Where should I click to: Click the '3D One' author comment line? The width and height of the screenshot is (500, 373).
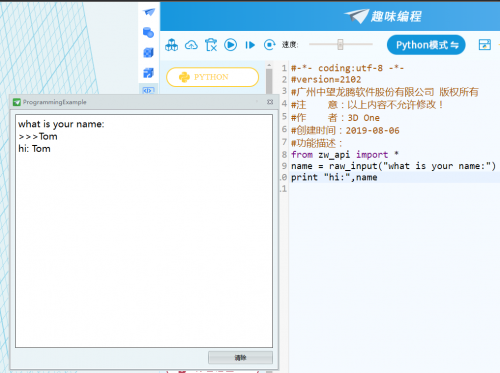335,118
